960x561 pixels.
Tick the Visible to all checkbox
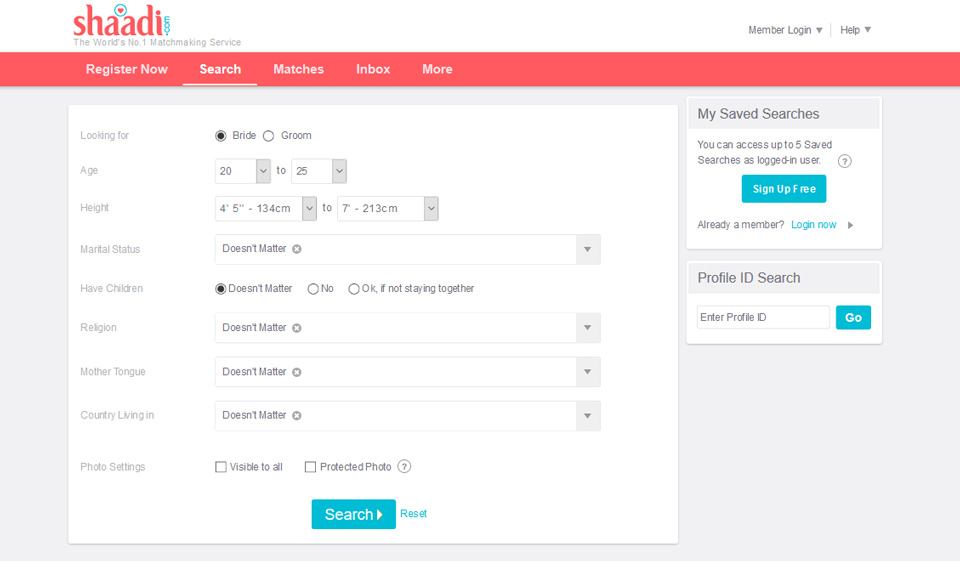point(221,467)
